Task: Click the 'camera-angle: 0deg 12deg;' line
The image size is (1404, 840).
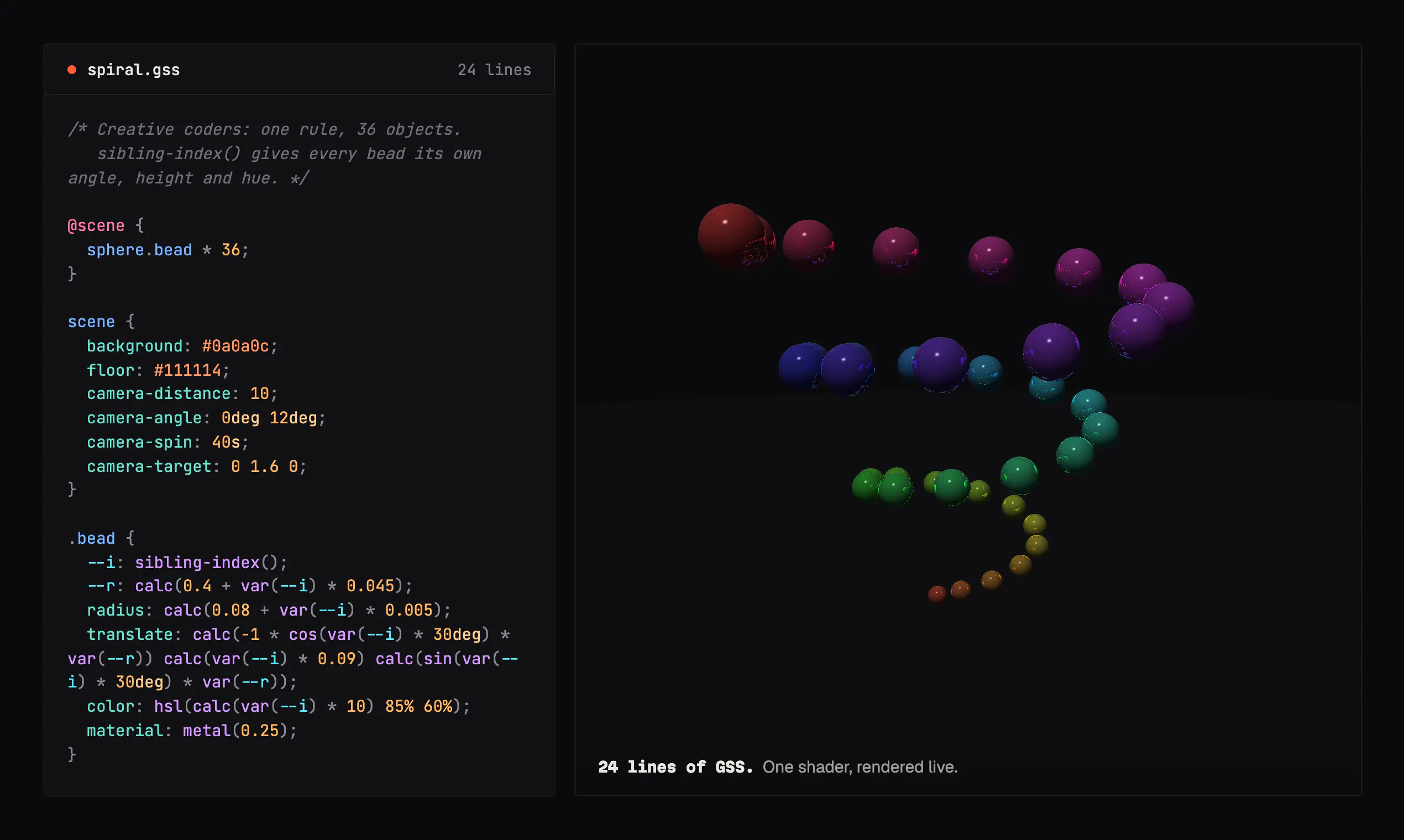Action: pyautogui.click(x=206, y=418)
